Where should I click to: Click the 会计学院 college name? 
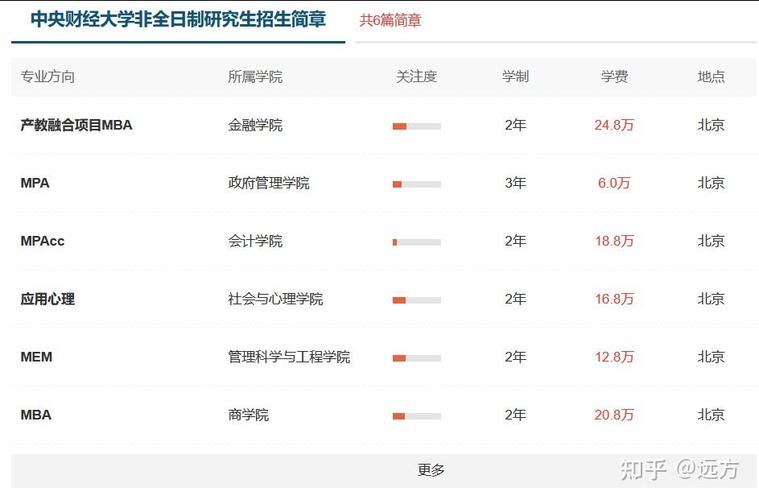point(255,241)
